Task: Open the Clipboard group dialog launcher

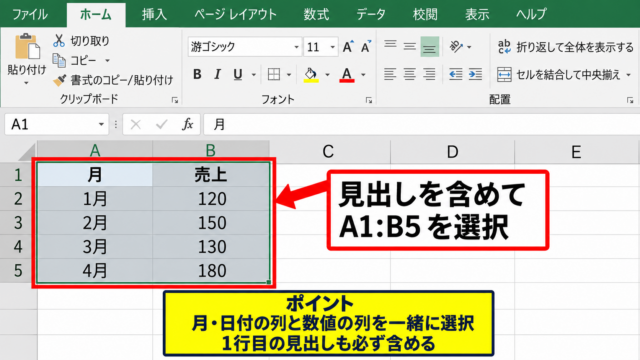Action: pos(175,100)
